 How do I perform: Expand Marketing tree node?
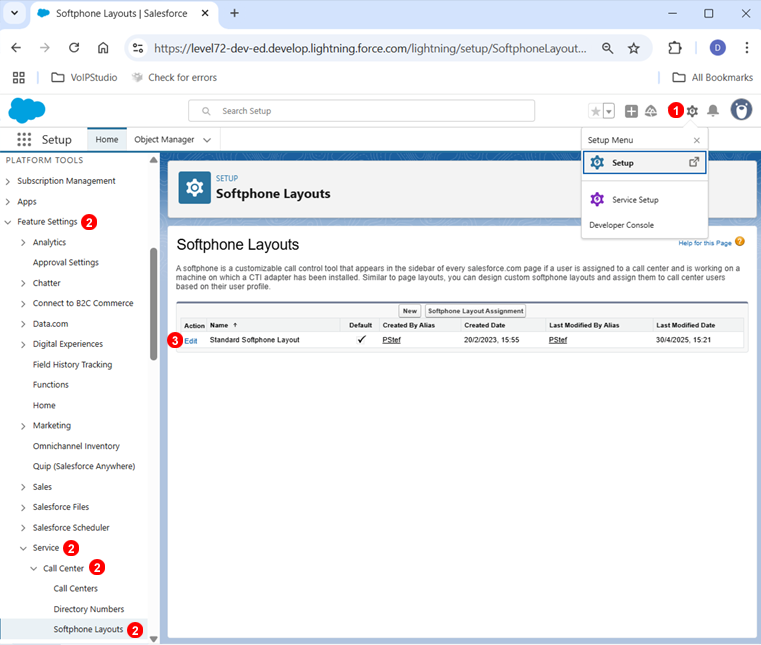23,426
